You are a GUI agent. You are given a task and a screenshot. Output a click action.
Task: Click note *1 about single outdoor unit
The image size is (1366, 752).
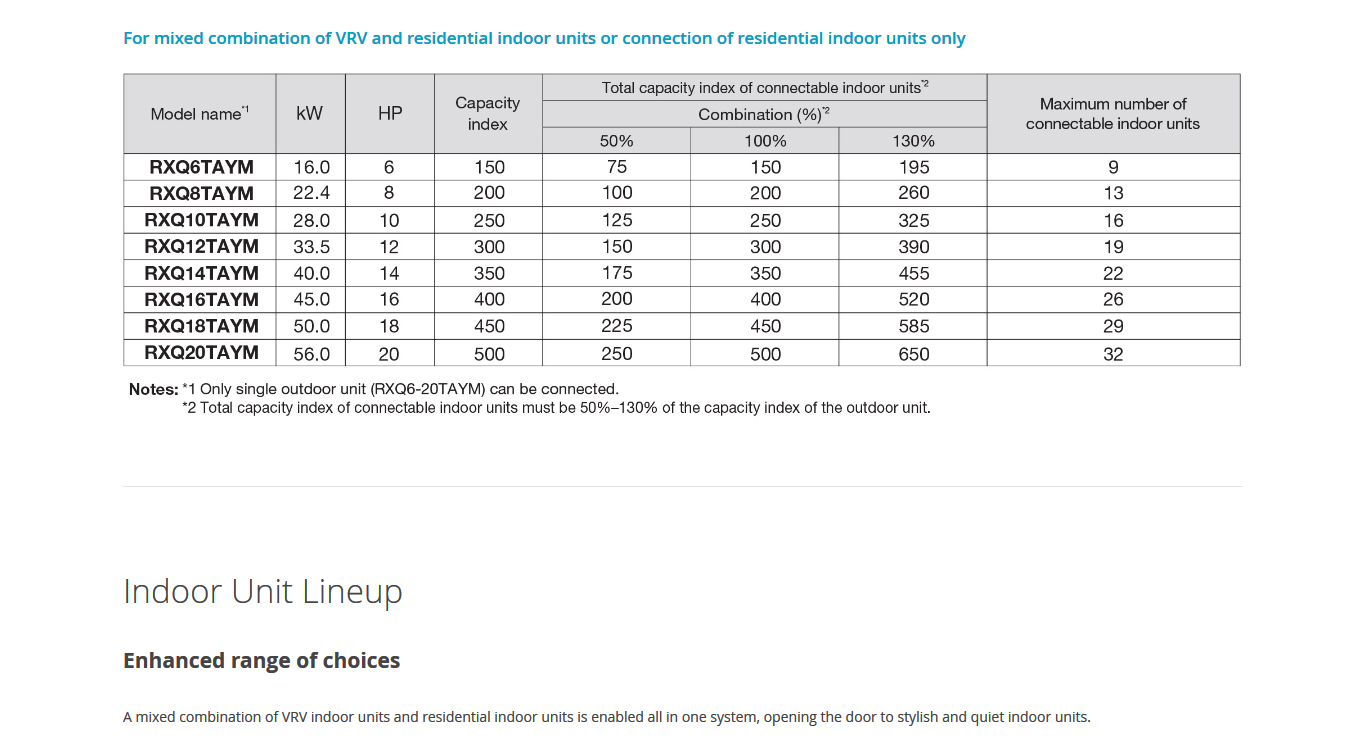pyautogui.click(x=400, y=389)
